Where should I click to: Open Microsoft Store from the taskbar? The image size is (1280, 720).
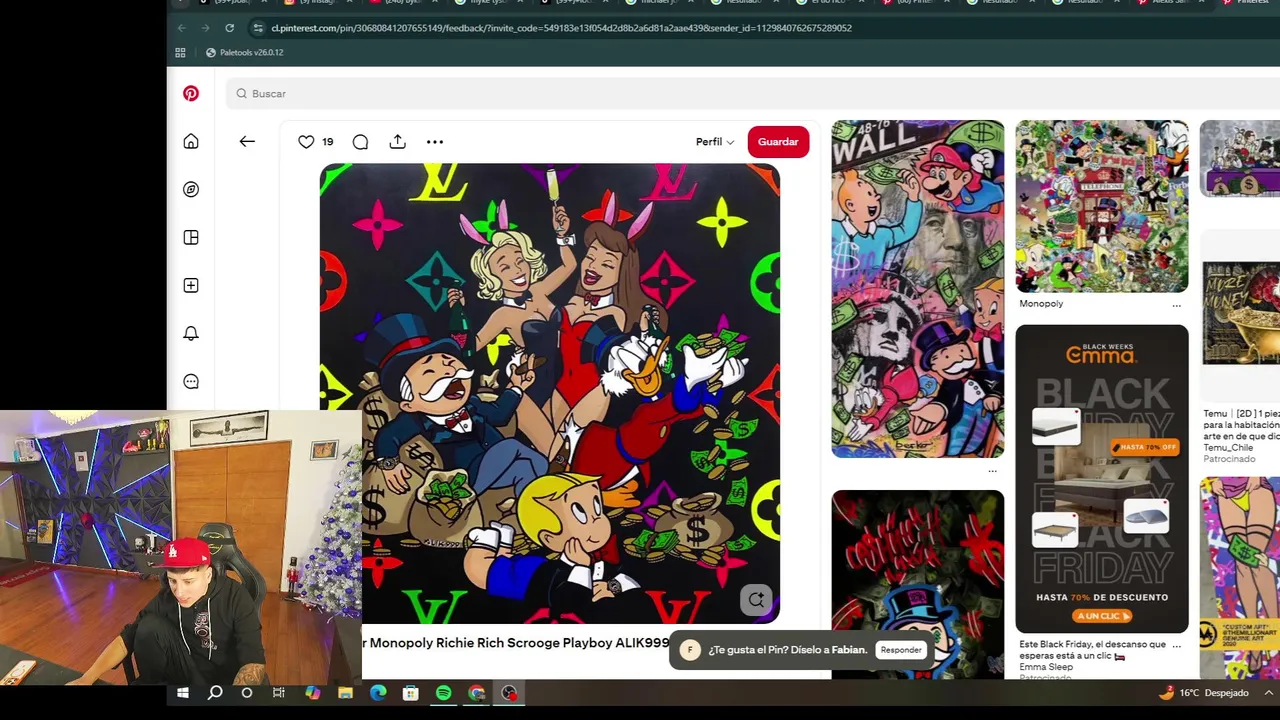pyautogui.click(x=410, y=693)
